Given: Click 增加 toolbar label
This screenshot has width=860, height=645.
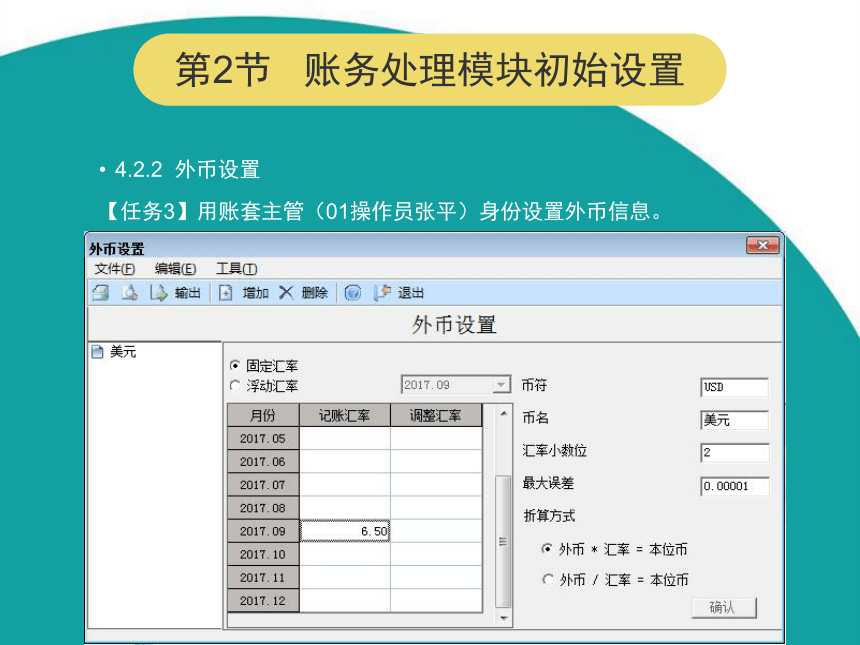Looking at the screenshot, I should click(x=256, y=293).
